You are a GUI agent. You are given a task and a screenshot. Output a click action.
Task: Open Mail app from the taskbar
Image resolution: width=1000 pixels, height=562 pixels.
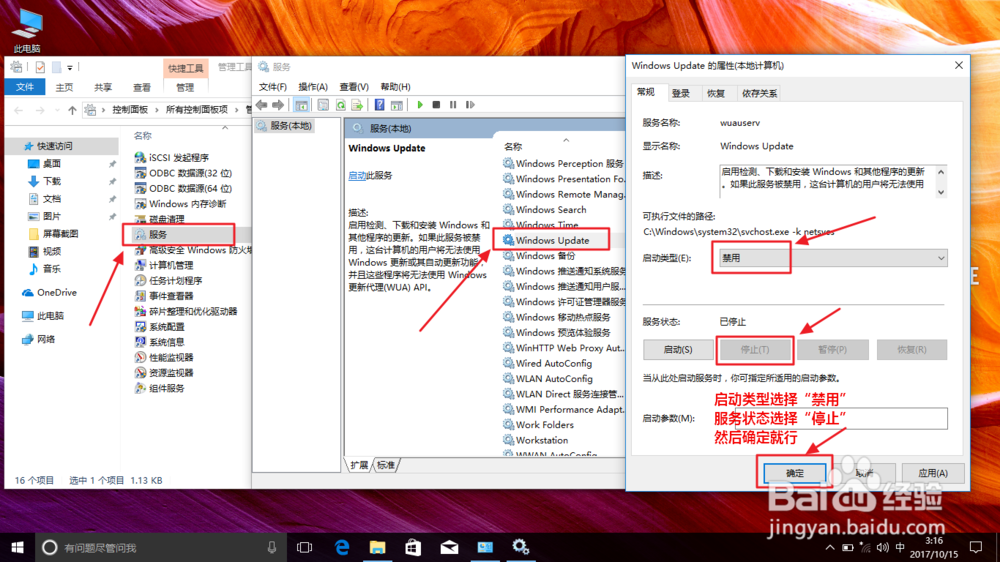449,547
